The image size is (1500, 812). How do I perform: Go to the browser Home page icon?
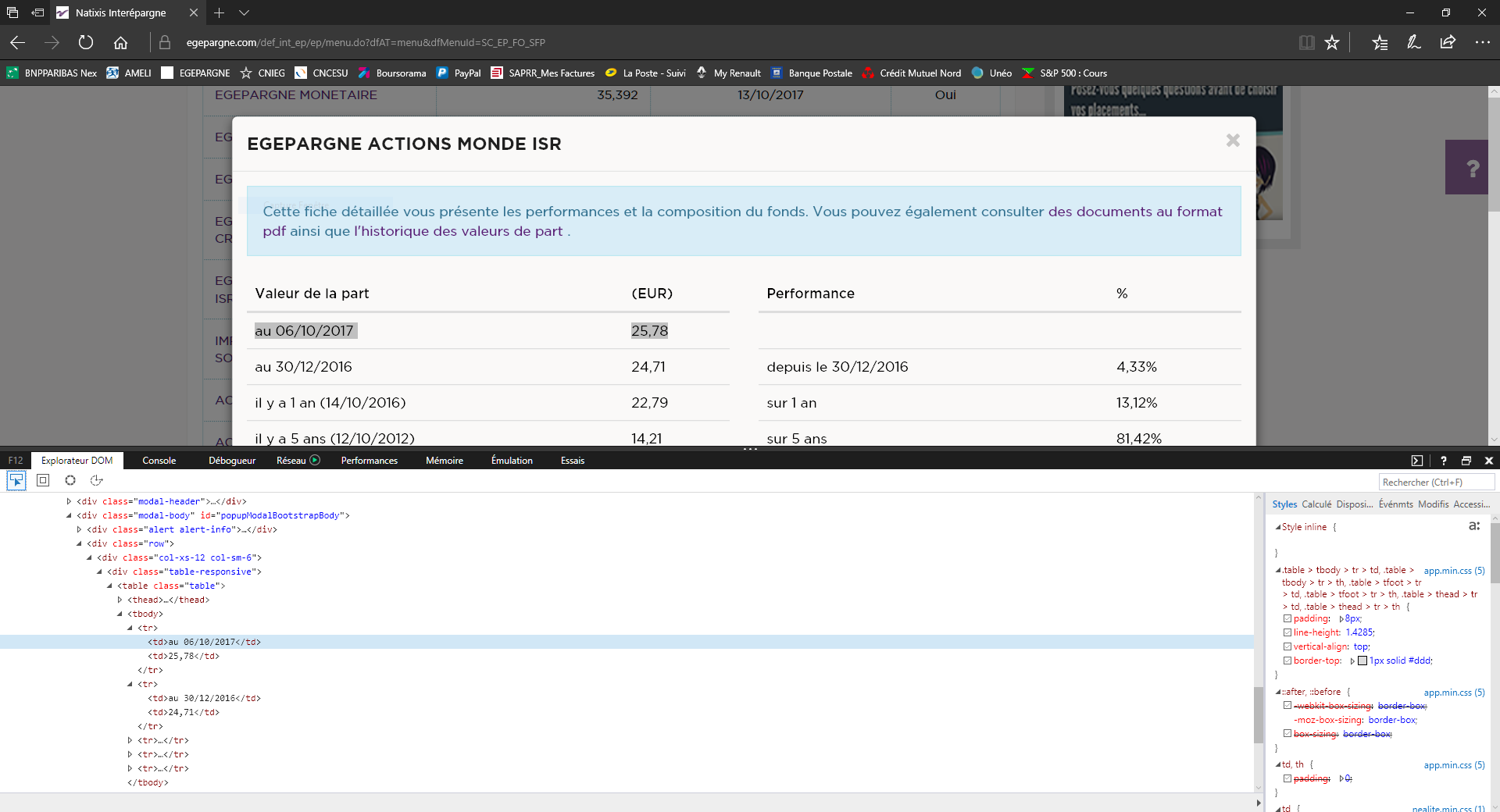pos(120,43)
